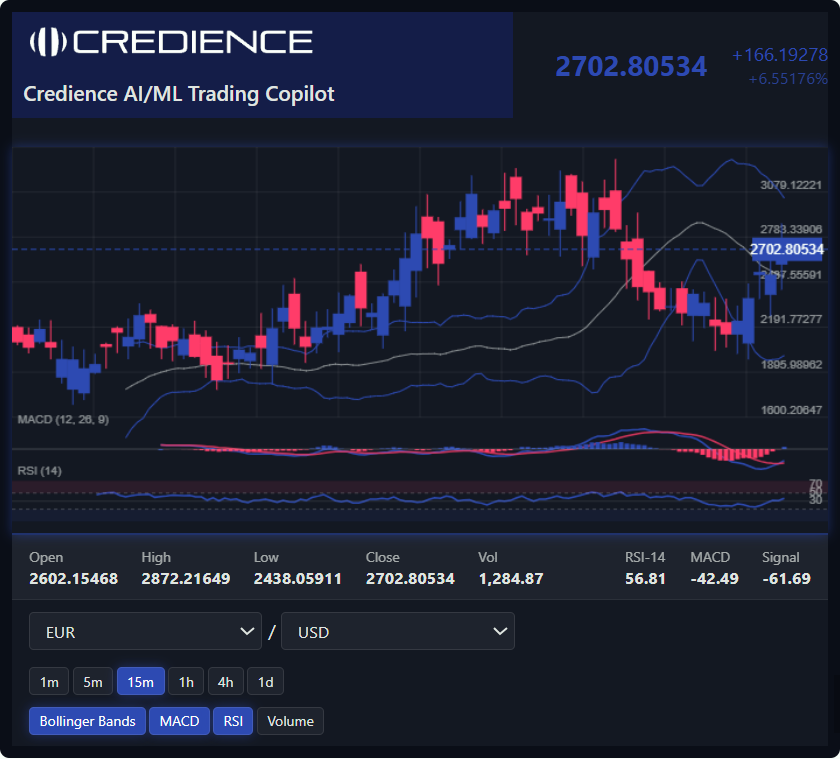Image resolution: width=840 pixels, height=759 pixels.
Task: Choose the 4h timeframe
Action: [x=226, y=682]
